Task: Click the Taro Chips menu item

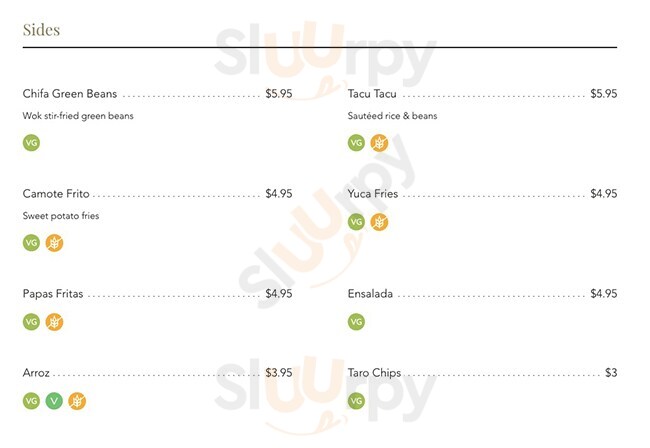Action: pos(374,373)
